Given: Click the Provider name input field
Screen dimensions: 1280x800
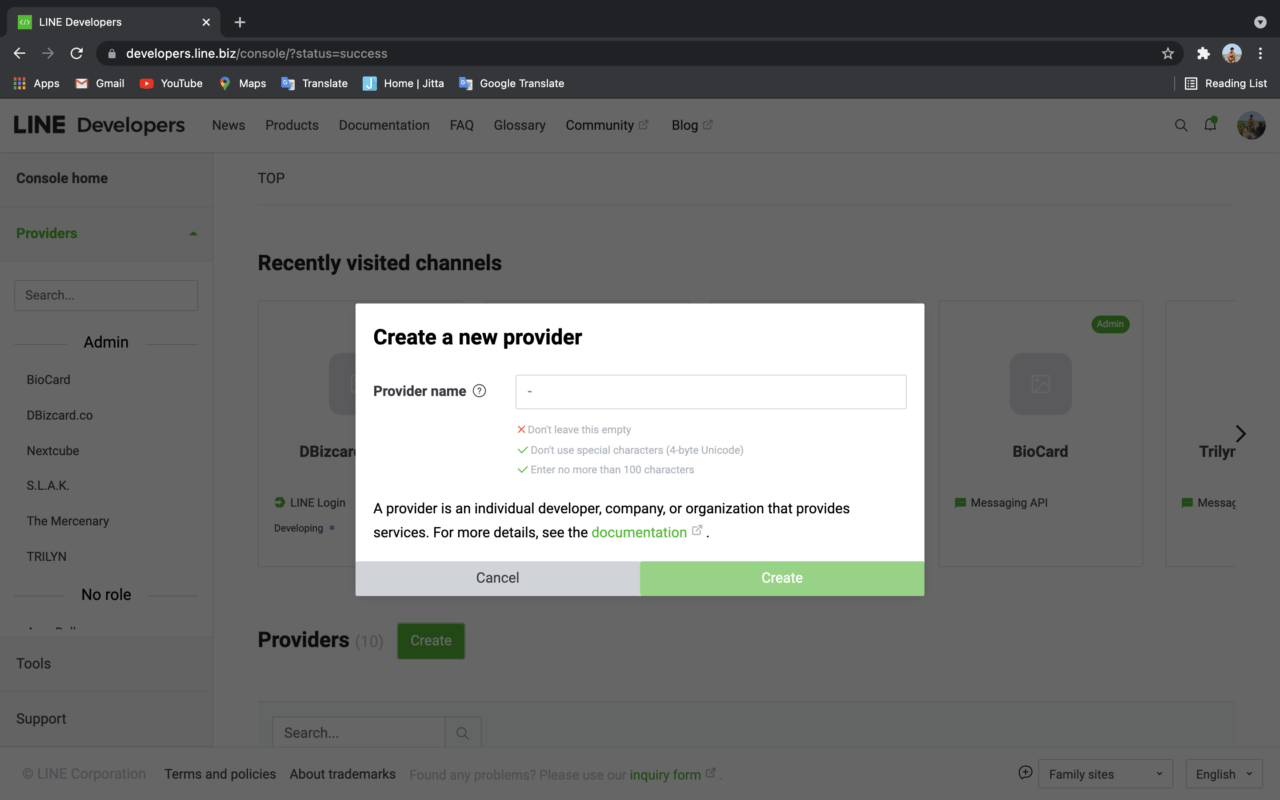Looking at the screenshot, I should point(710,392).
